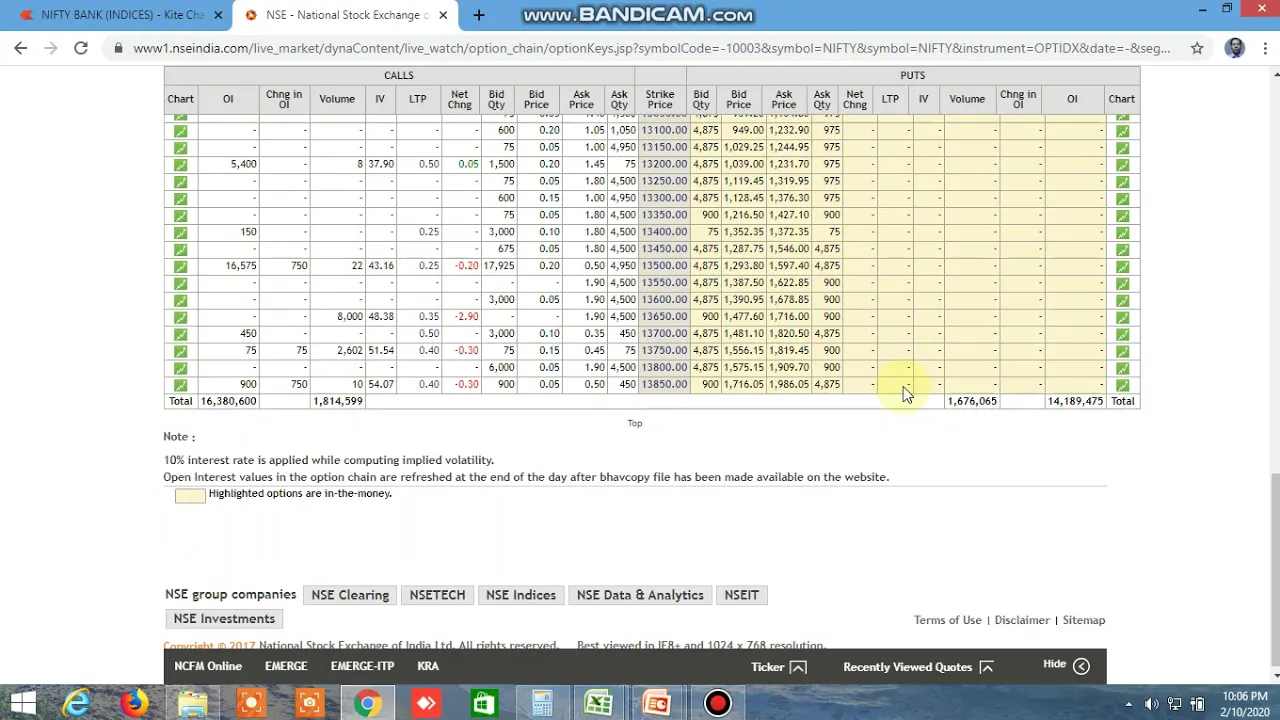The width and height of the screenshot is (1280, 720).
Task: Open chart icon for call strike 13650.00
Action: point(180,317)
